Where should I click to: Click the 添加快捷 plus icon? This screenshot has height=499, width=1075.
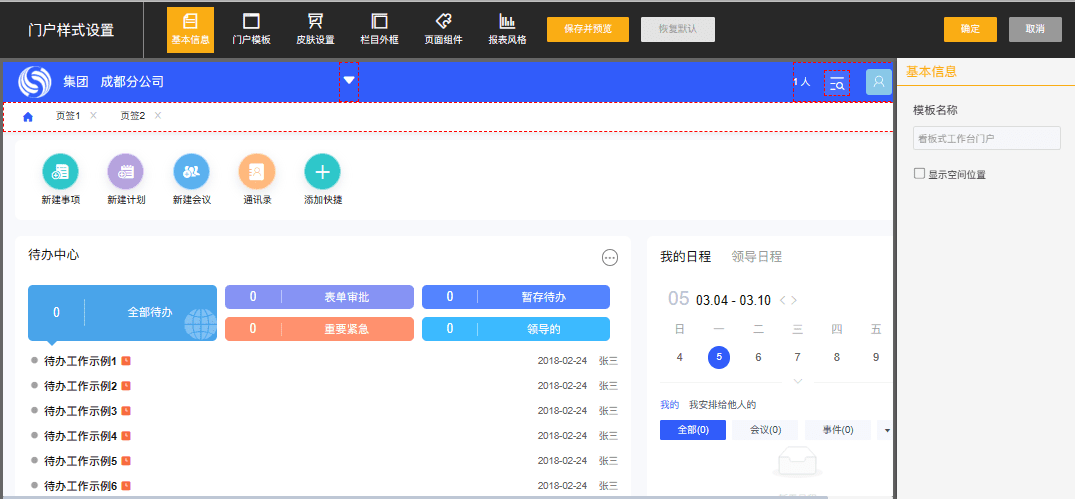[x=322, y=171]
